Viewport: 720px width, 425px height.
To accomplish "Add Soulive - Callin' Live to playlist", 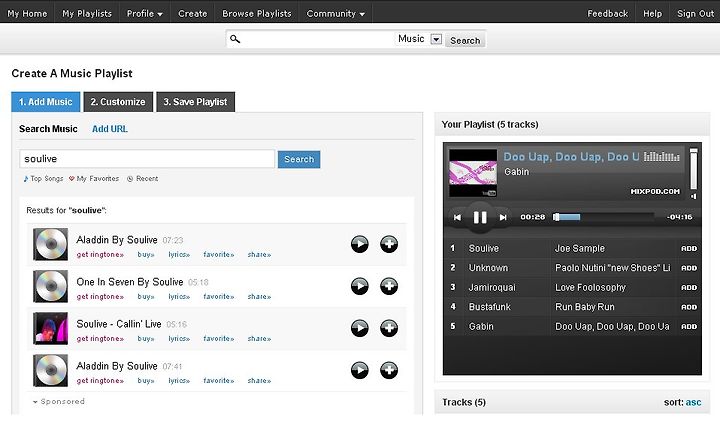I will click(389, 328).
